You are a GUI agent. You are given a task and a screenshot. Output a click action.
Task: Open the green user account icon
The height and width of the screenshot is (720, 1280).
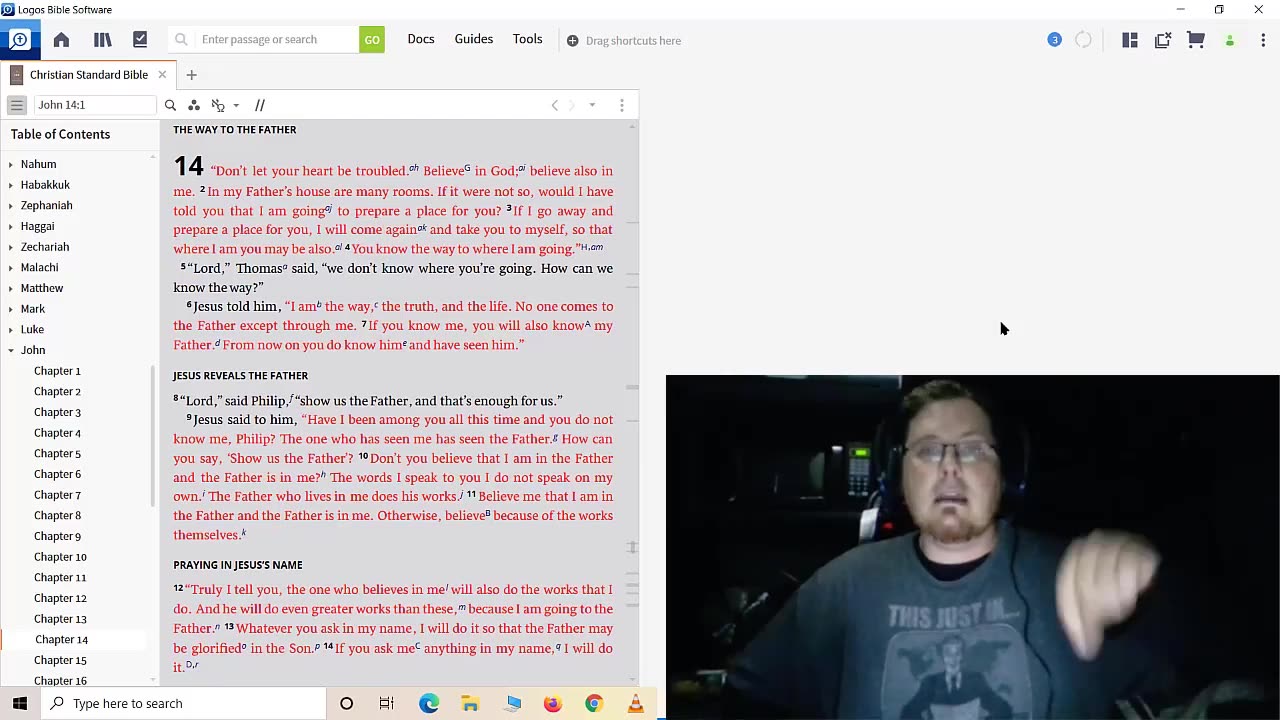coord(1230,41)
